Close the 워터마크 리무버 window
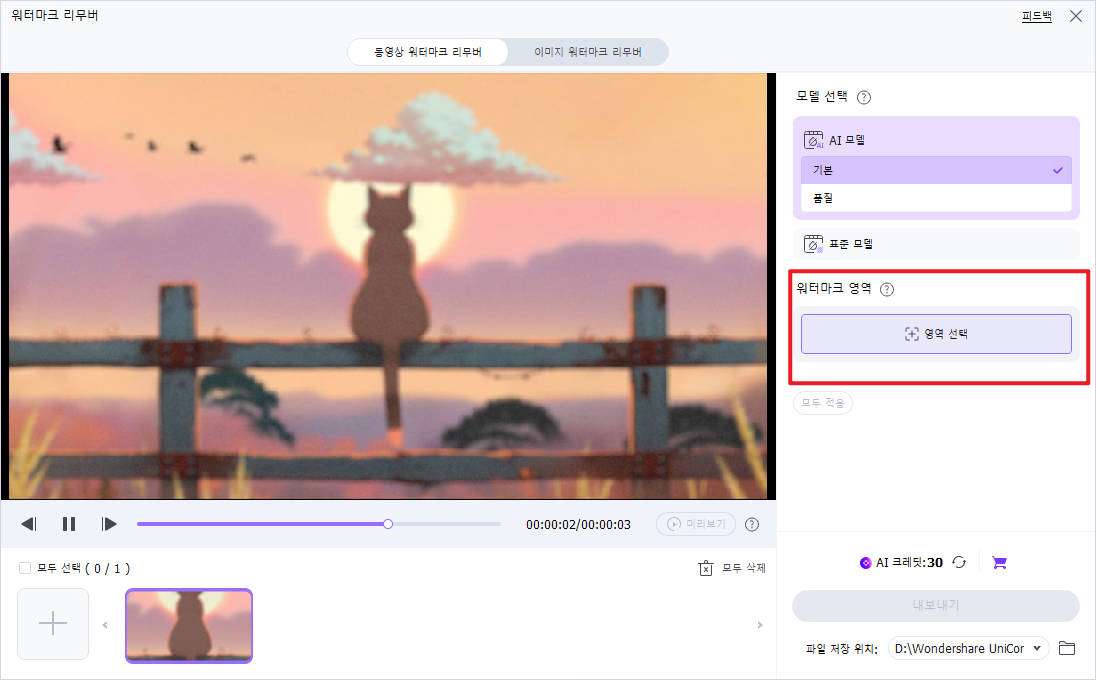Image resolution: width=1096 pixels, height=680 pixels. click(x=1076, y=16)
